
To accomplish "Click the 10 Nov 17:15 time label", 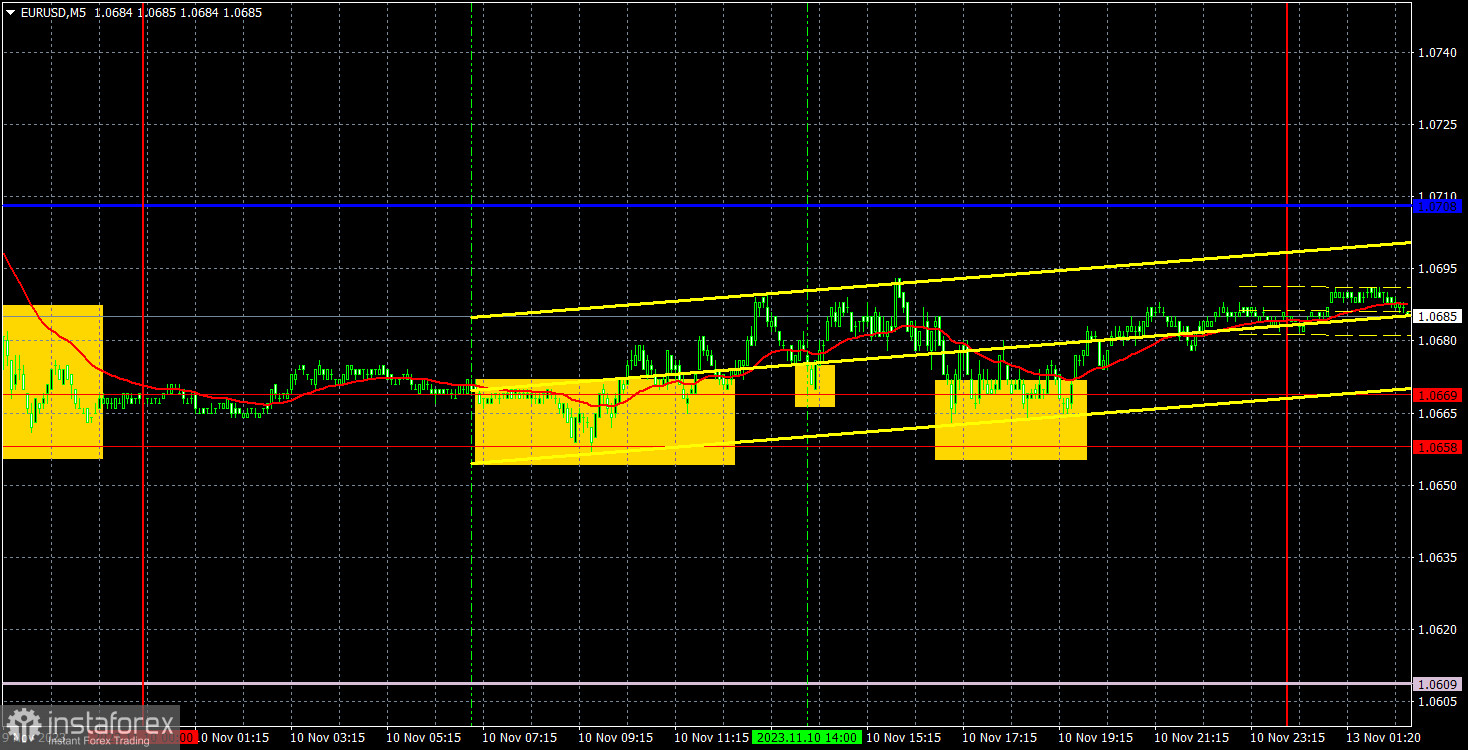I will [999, 738].
